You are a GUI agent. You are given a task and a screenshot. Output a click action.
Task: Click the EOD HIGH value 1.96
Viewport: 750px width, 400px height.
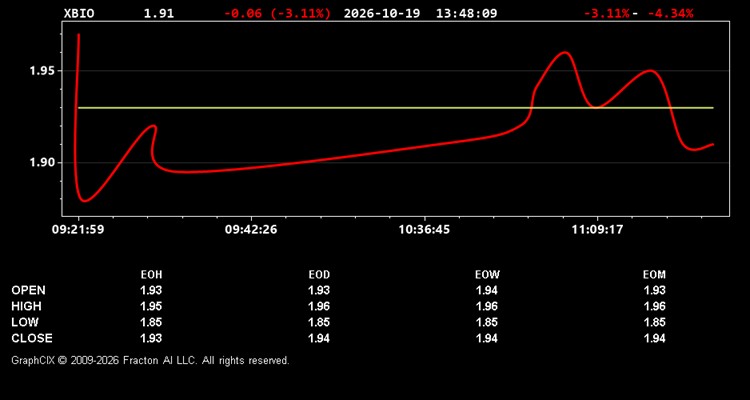(319, 306)
